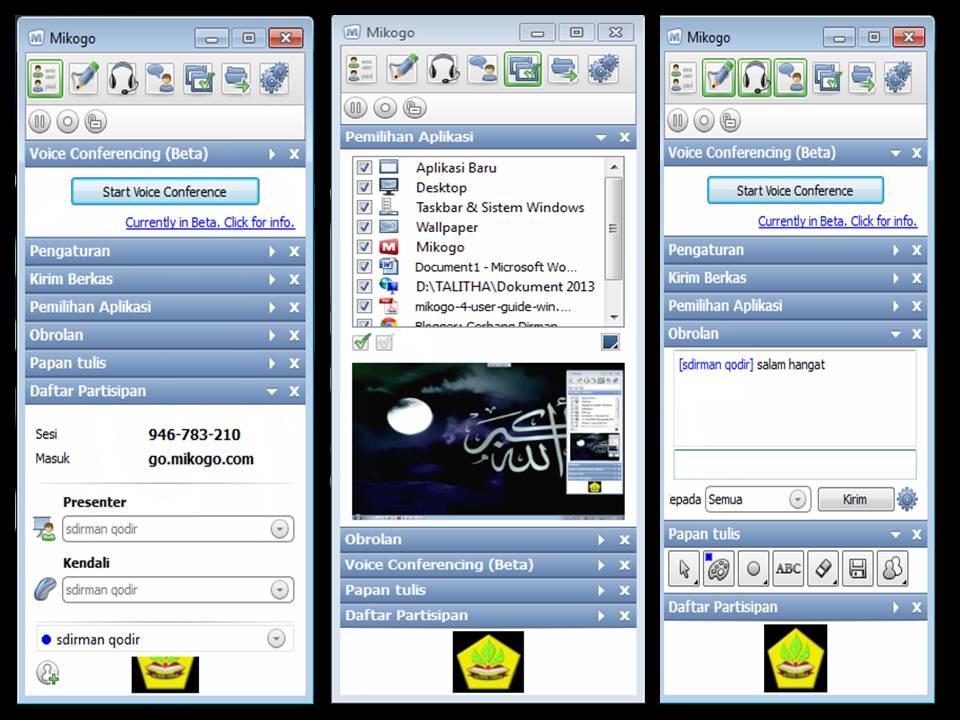Click green check-all icon below application list
This screenshot has height=720, width=960.
tap(362, 342)
